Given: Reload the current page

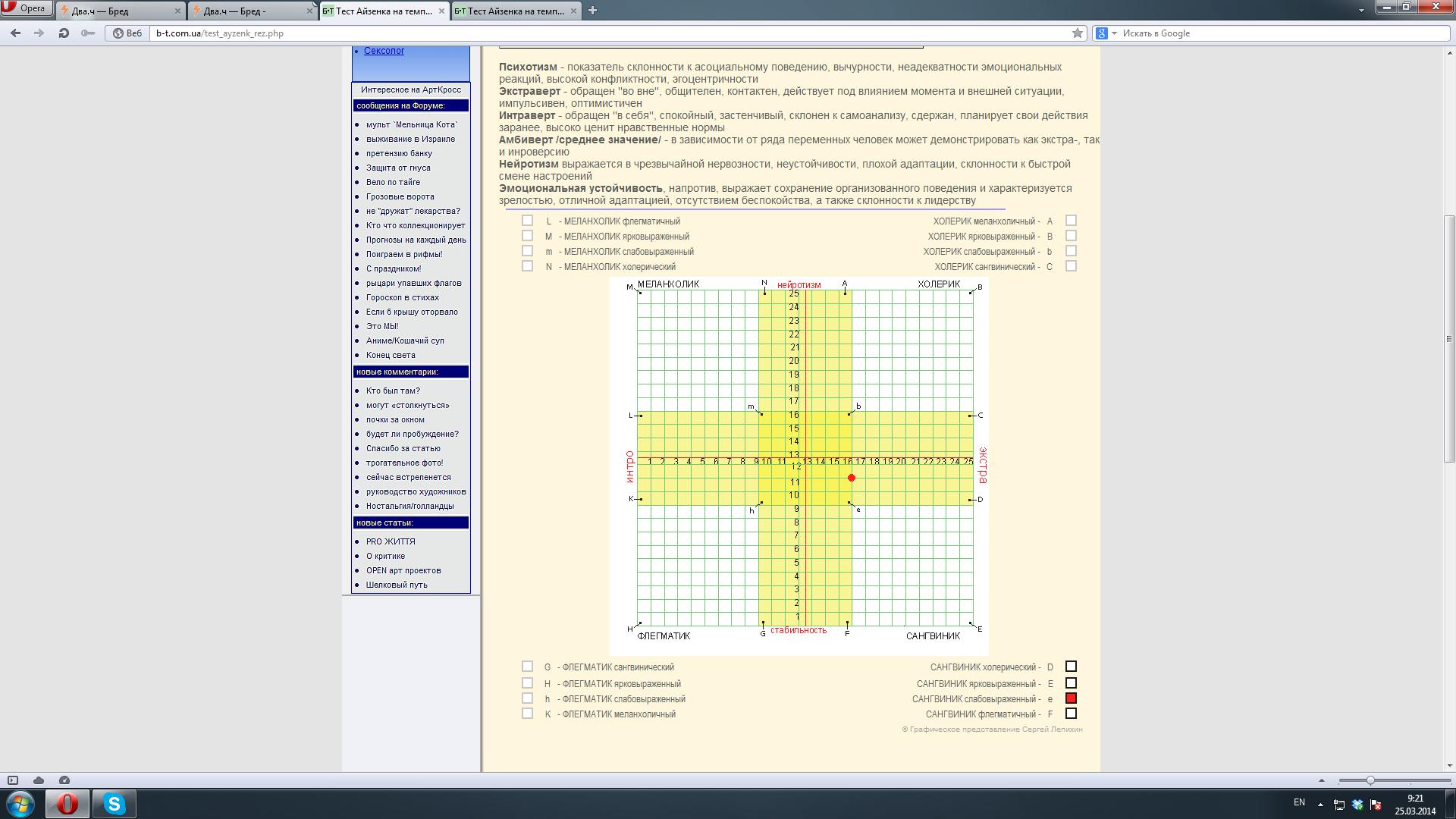Looking at the screenshot, I should (64, 33).
